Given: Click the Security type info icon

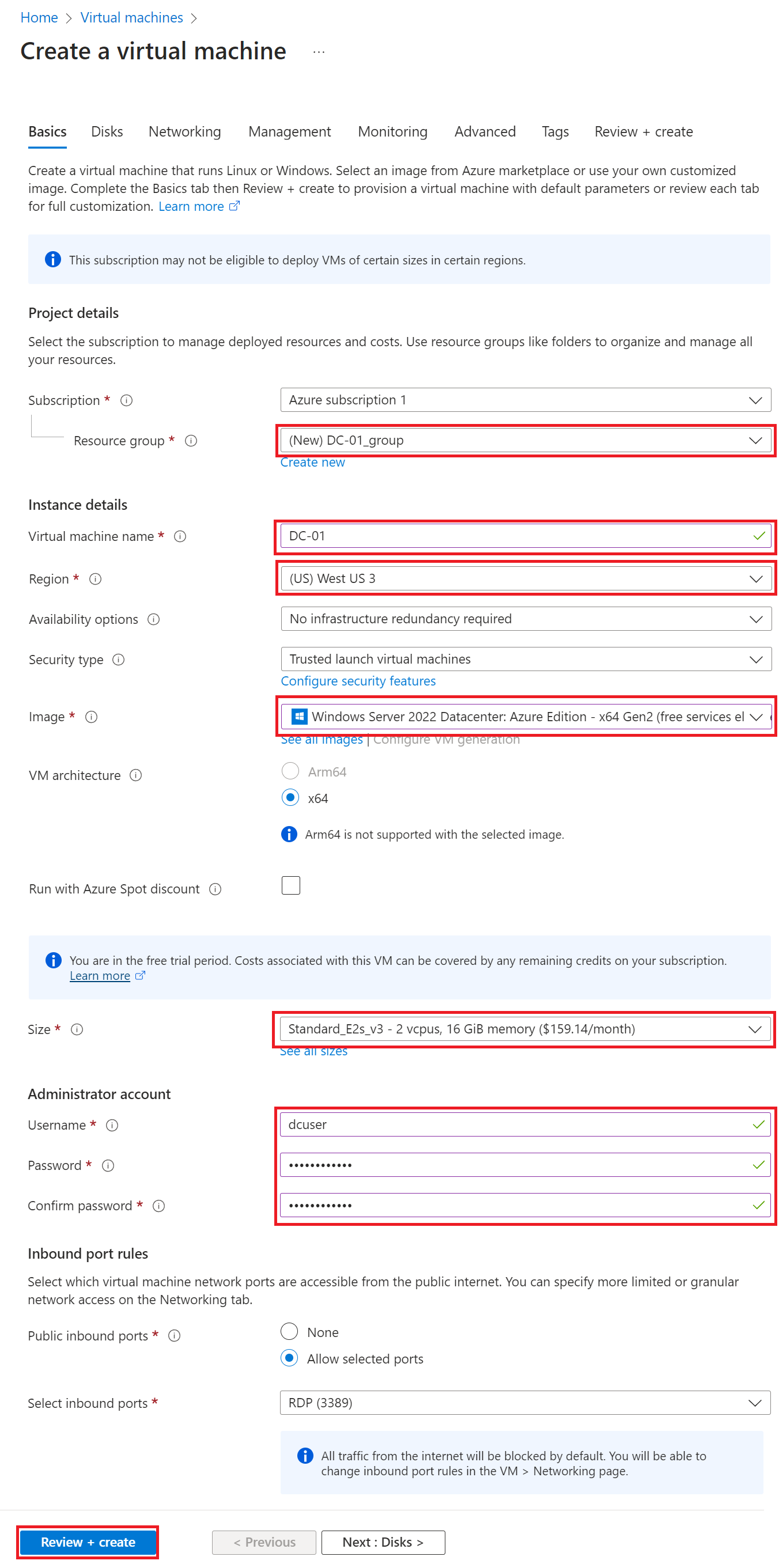Looking at the screenshot, I should (119, 660).
